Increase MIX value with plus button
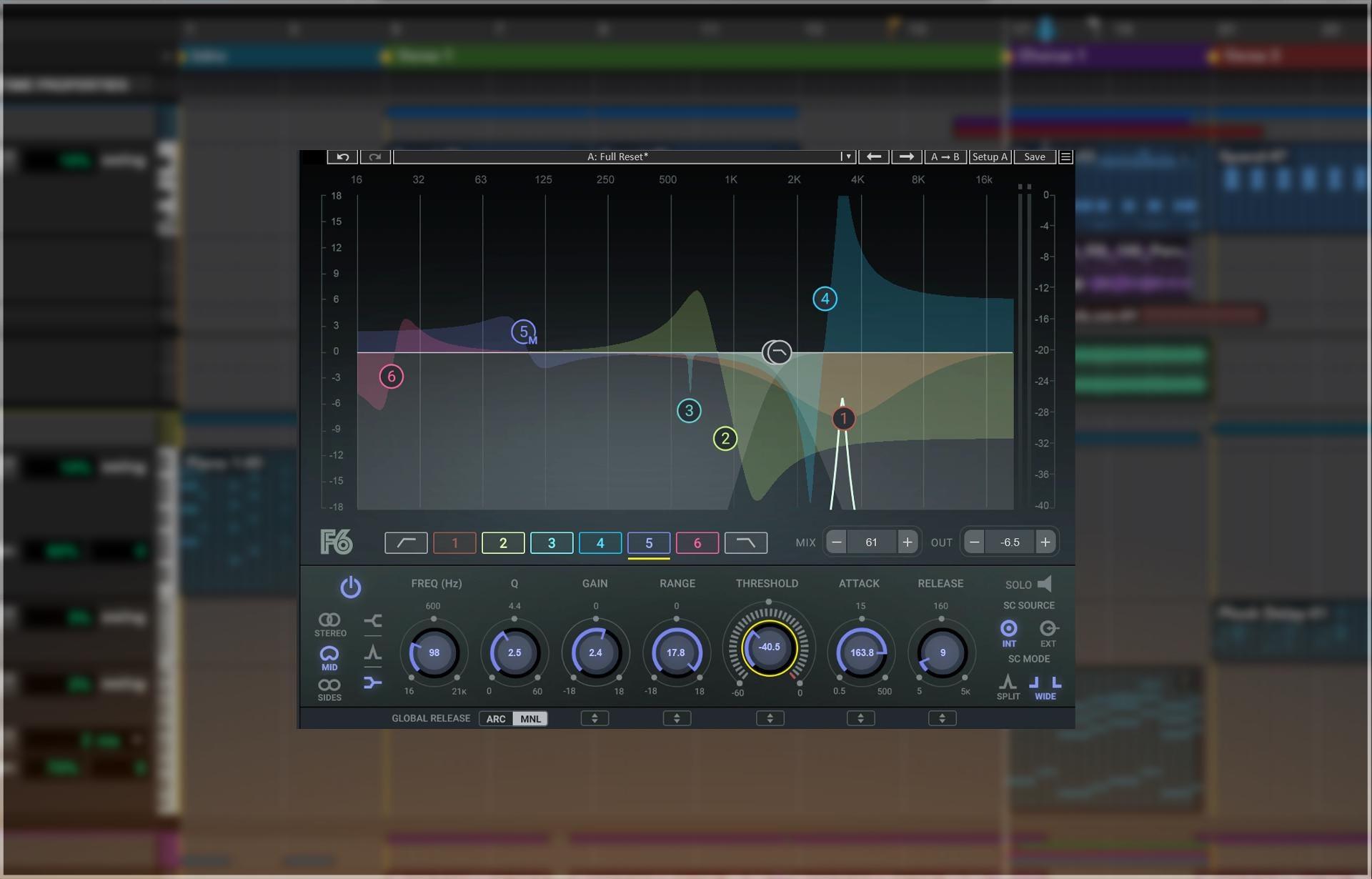 [x=907, y=542]
